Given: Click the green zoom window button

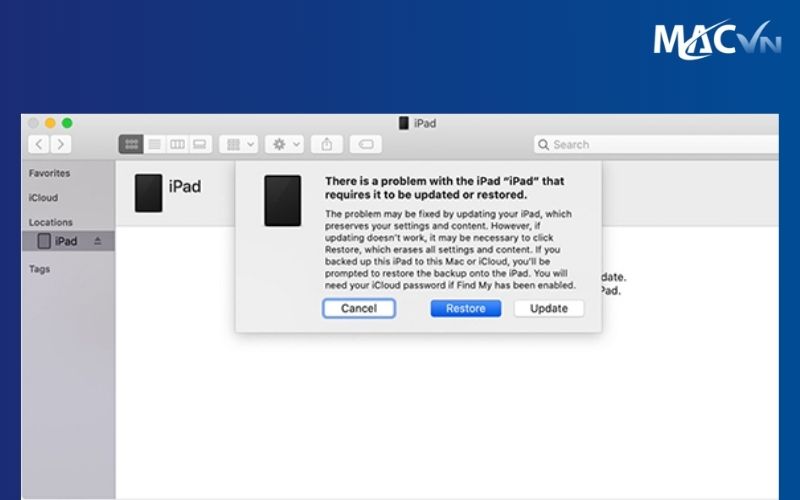Looking at the screenshot, I should coord(67,123).
